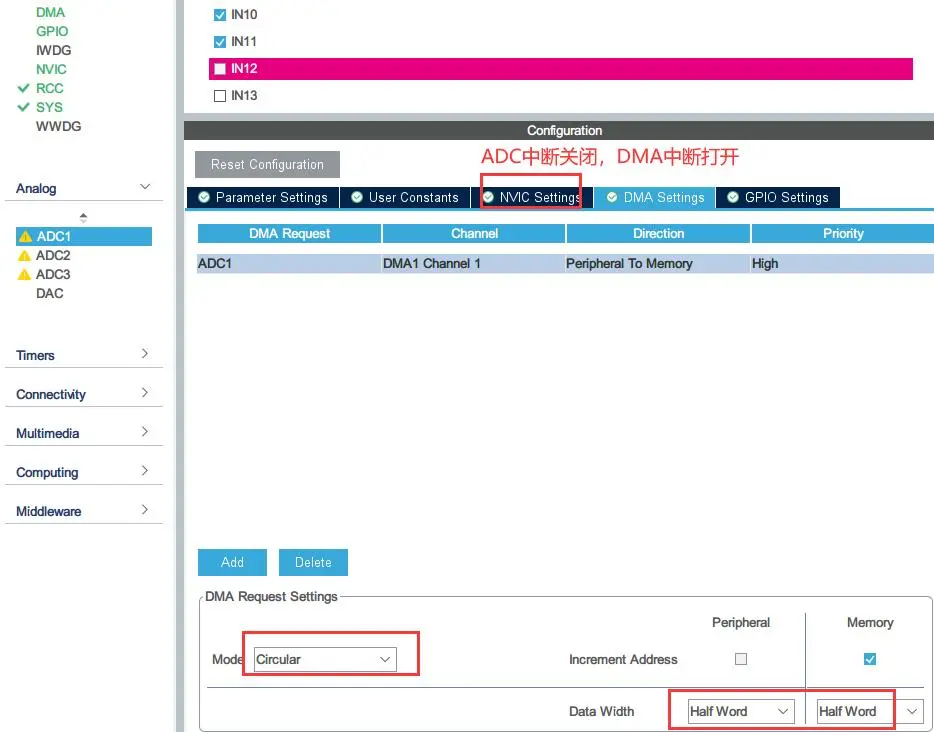934x732 pixels.
Task: Enable the IN13 channel checkbox
Action: tap(220, 96)
